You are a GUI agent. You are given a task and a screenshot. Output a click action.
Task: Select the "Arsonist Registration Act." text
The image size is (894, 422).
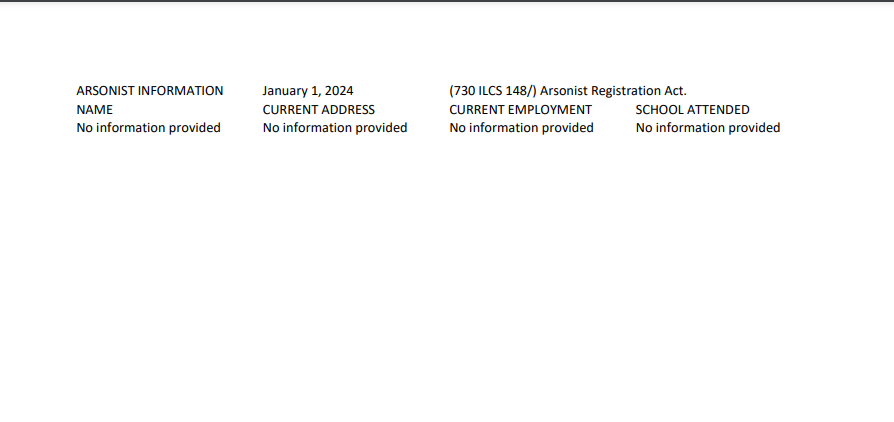[x=613, y=91]
